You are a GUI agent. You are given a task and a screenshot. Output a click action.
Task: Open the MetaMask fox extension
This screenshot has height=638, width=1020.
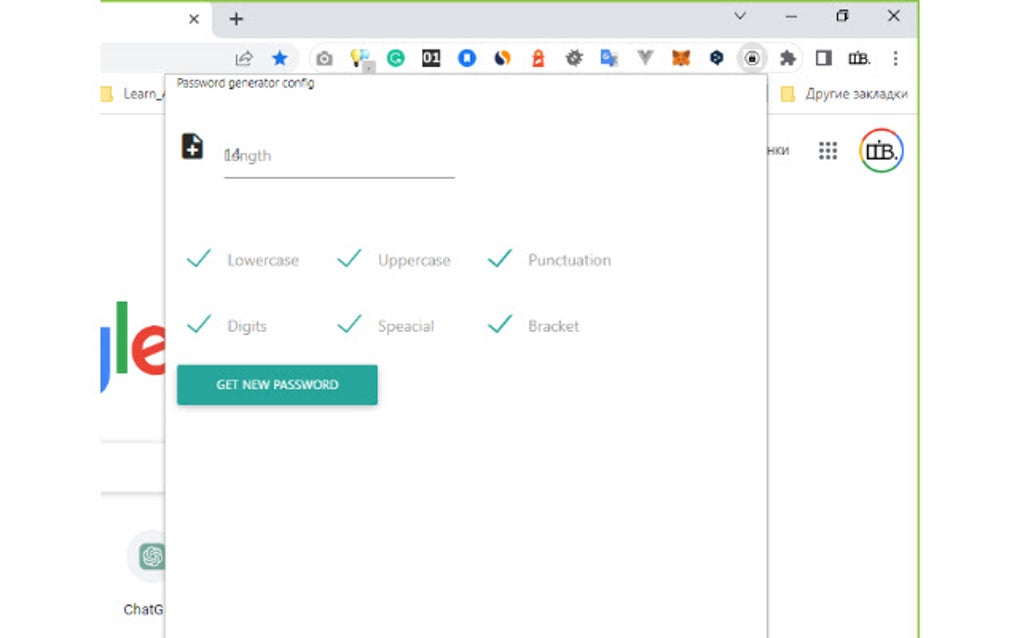(x=680, y=58)
